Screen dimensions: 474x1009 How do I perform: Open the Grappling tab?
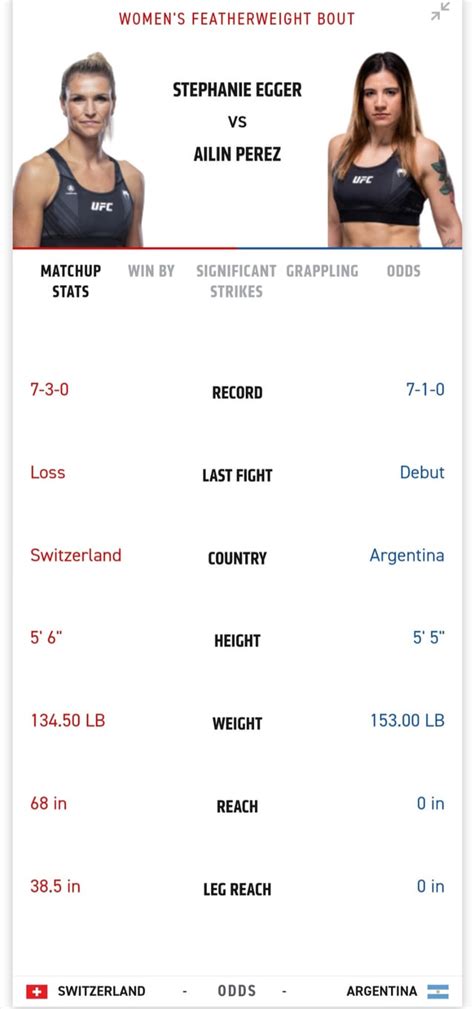(322, 271)
